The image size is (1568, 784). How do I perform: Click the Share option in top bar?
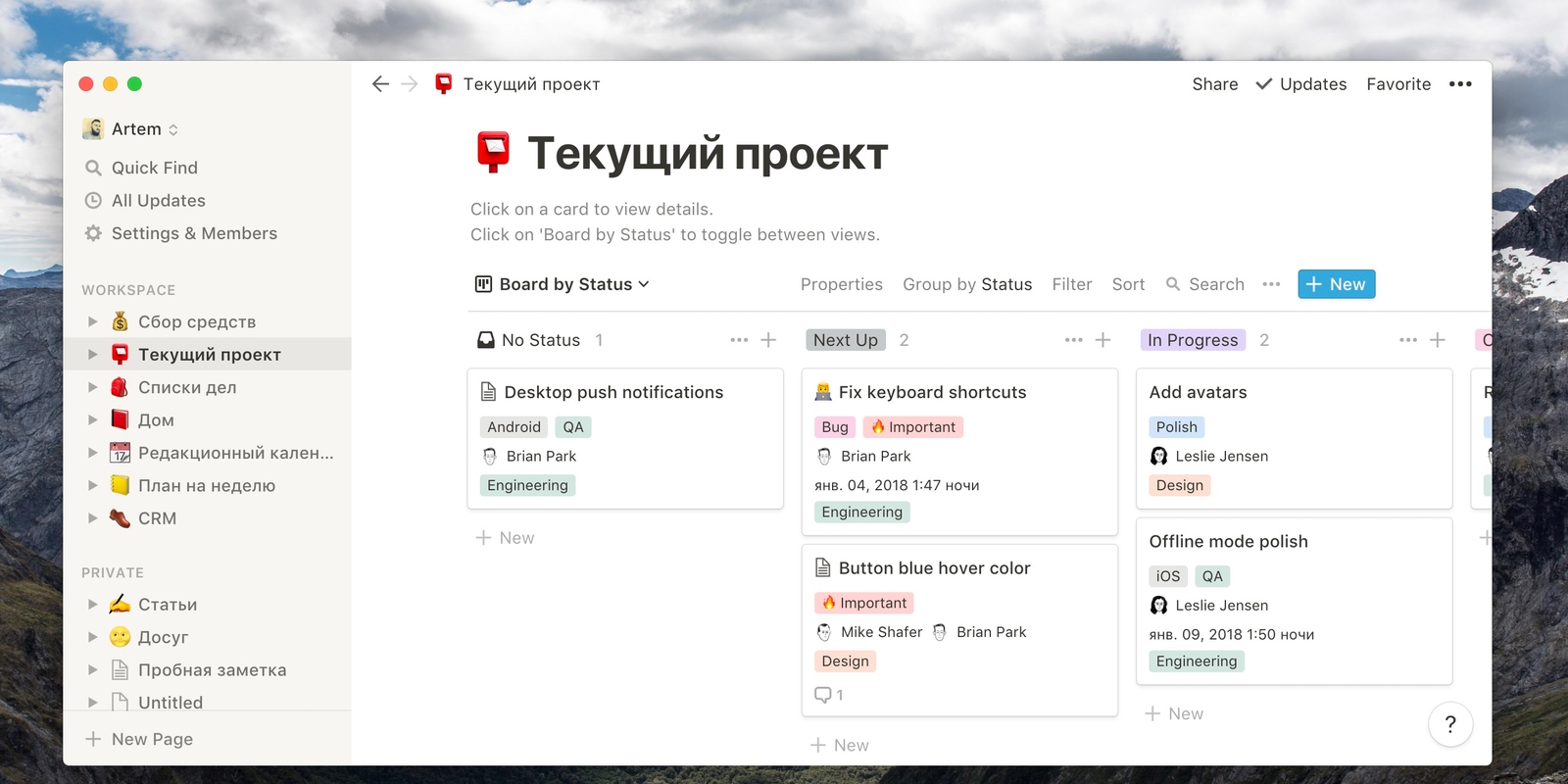pos(1215,84)
